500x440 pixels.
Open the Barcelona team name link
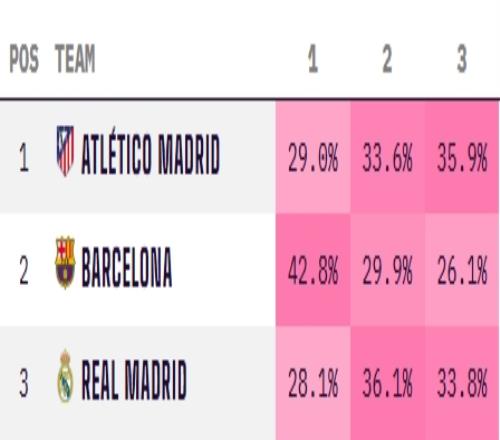pyautogui.click(x=127, y=267)
